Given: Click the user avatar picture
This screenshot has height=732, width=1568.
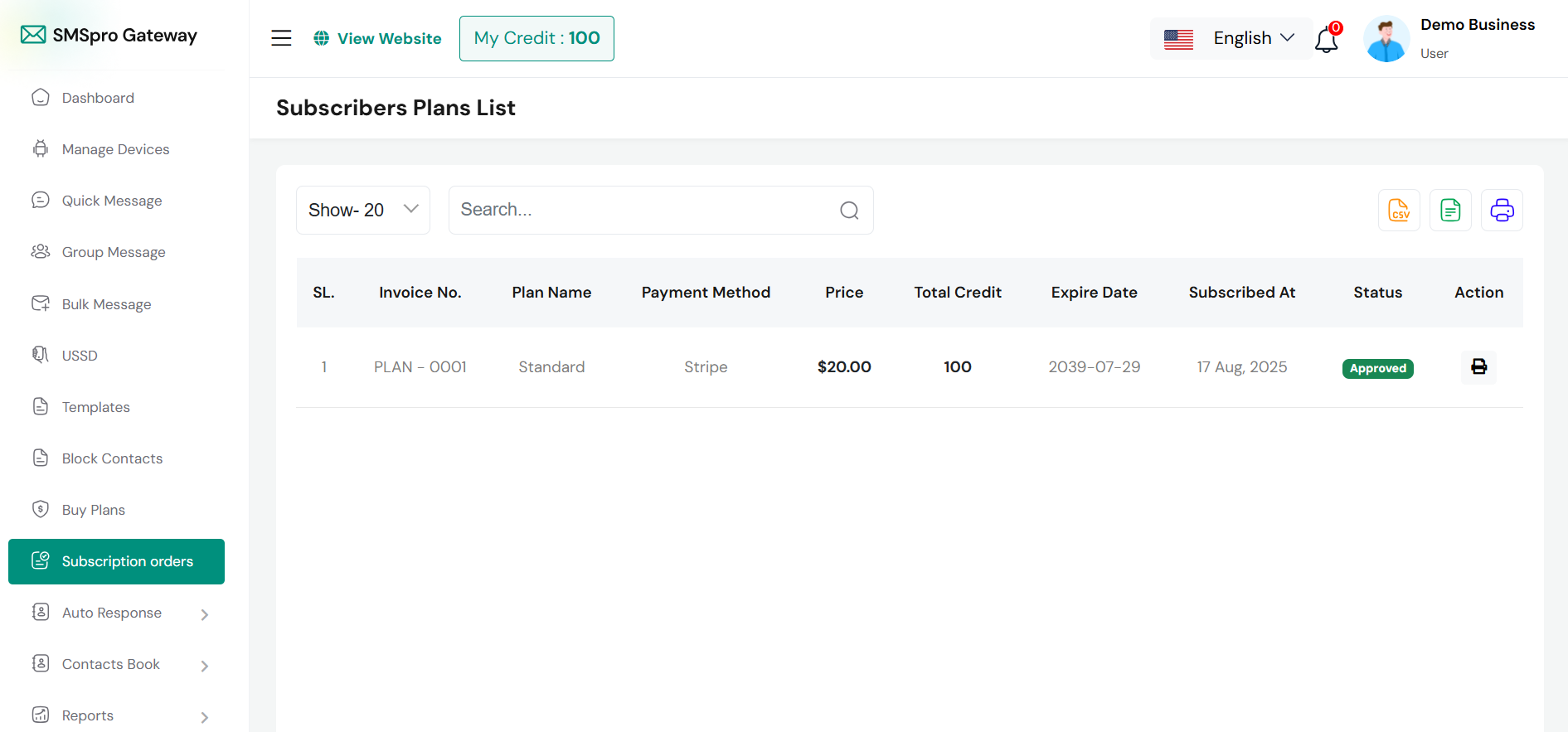Looking at the screenshot, I should tap(1386, 39).
